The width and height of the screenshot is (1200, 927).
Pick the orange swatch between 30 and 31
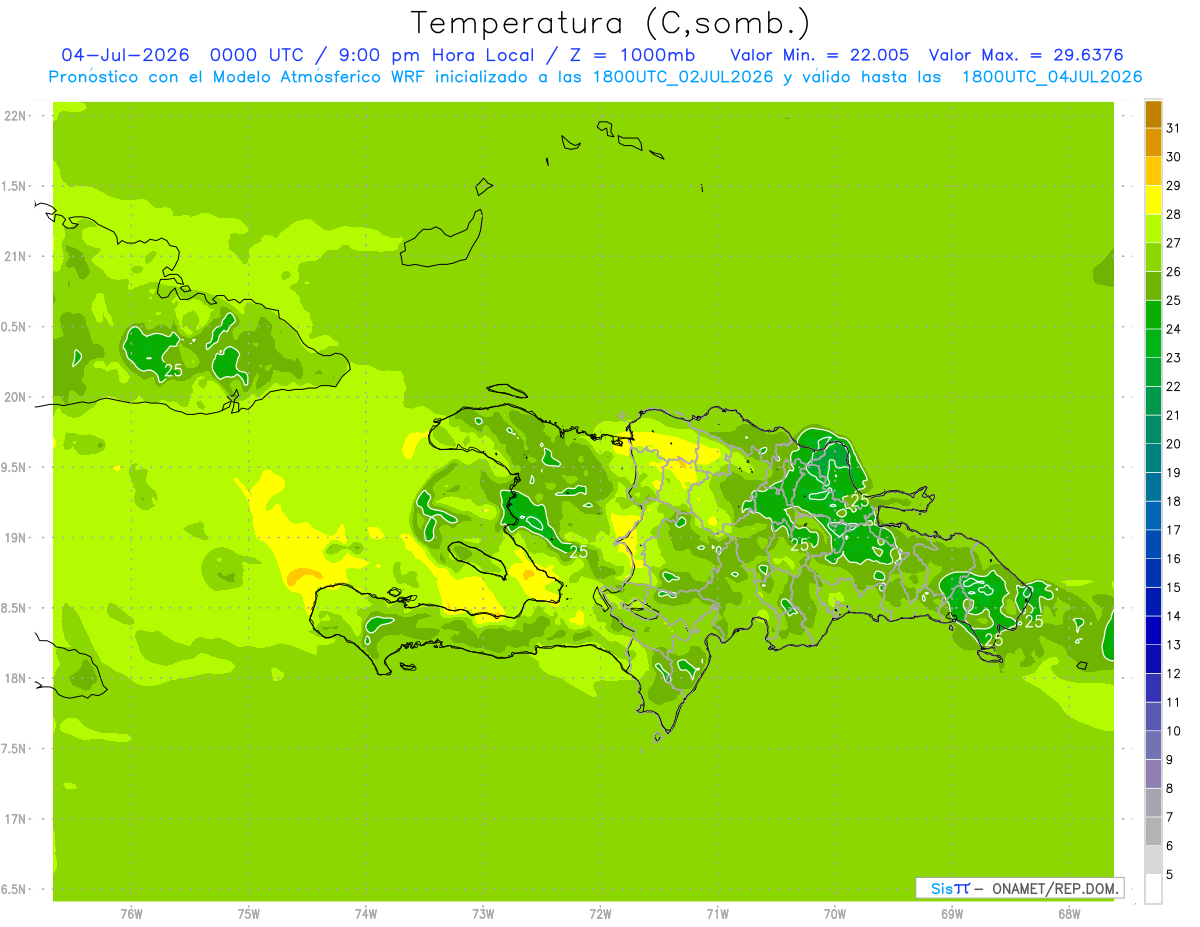pos(1153,141)
